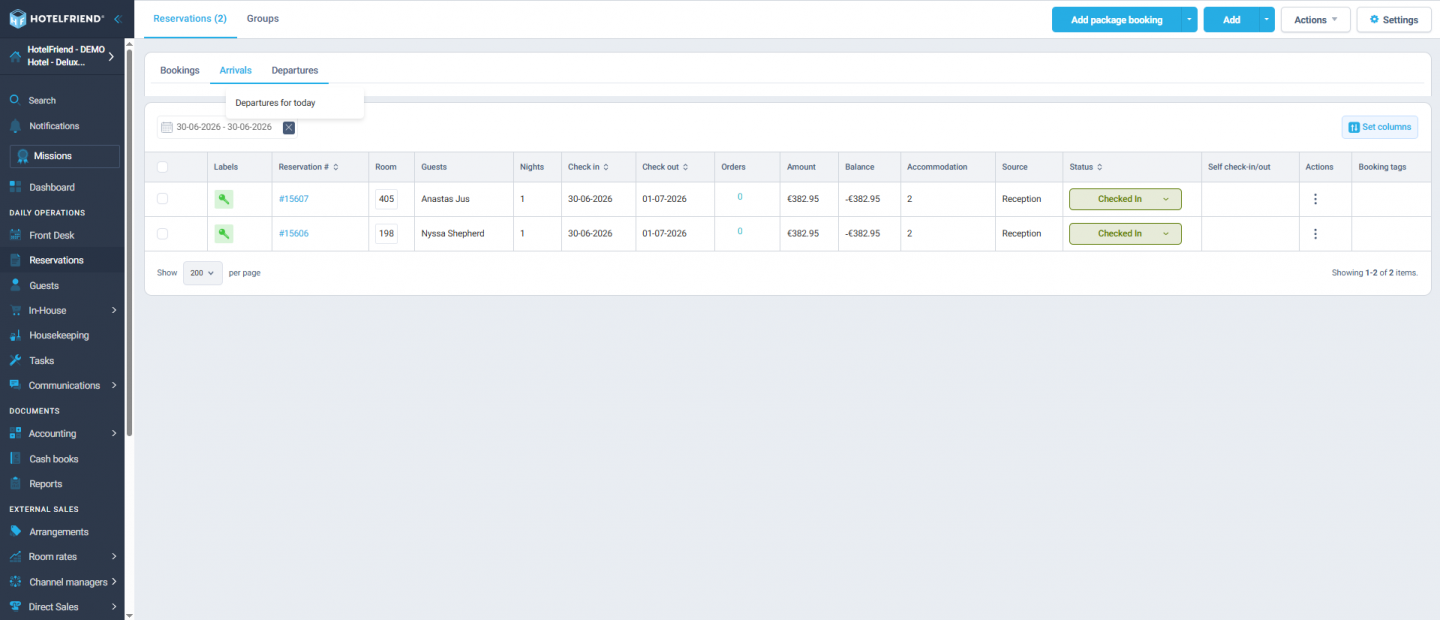Open reservation #15607 link

pyautogui.click(x=293, y=199)
